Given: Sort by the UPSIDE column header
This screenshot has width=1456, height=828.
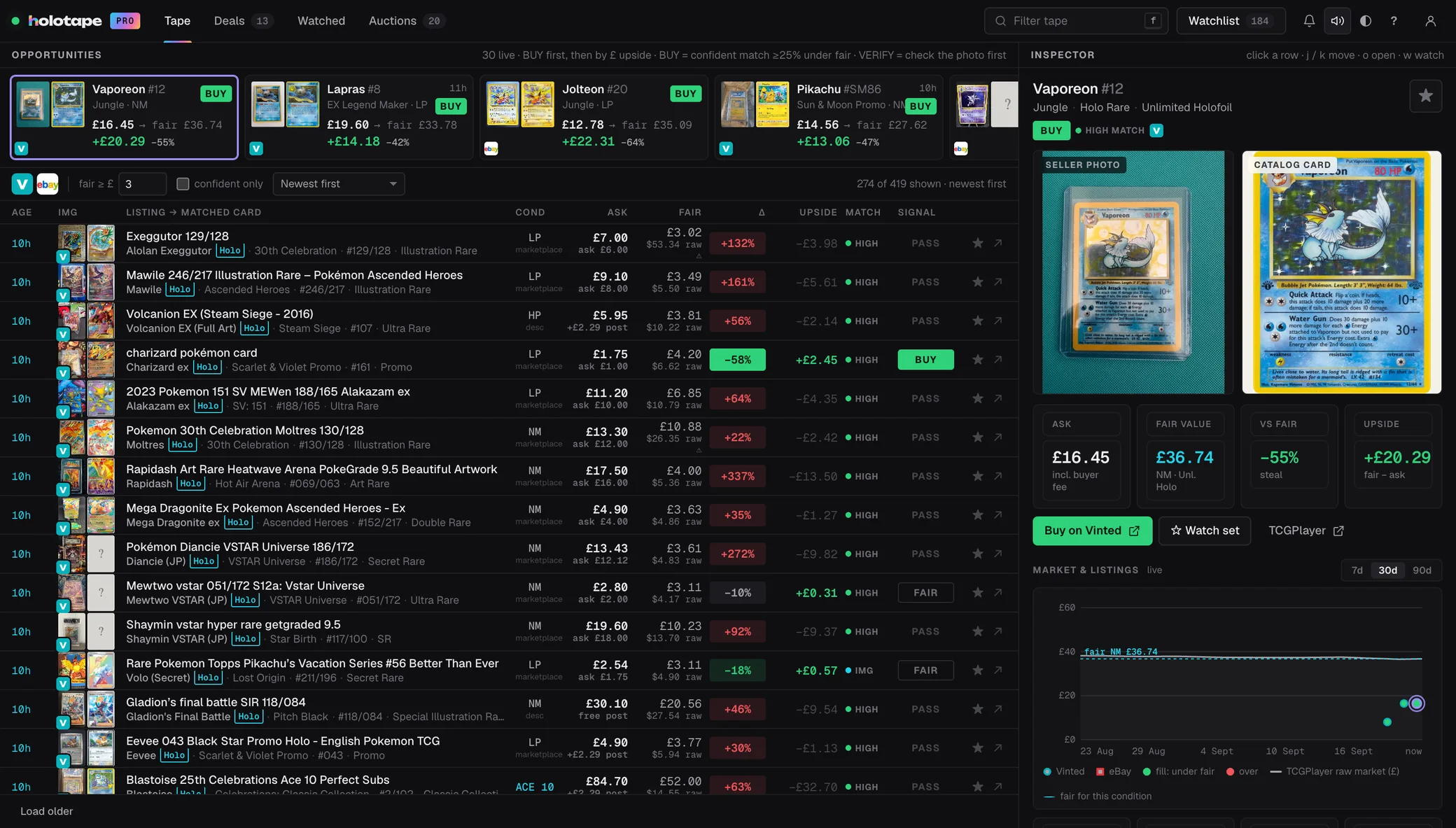Looking at the screenshot, I should 818,213.
